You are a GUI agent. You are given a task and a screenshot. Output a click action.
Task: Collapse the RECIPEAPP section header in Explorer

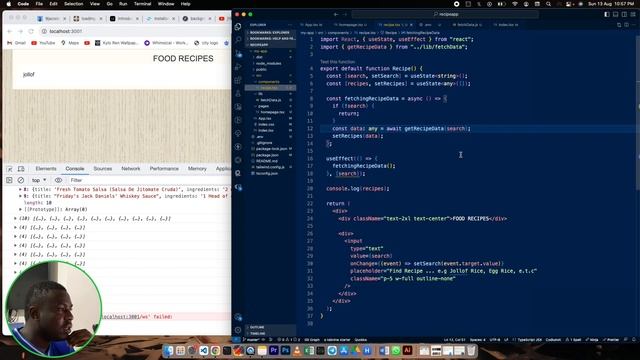[x=259, y=45]
